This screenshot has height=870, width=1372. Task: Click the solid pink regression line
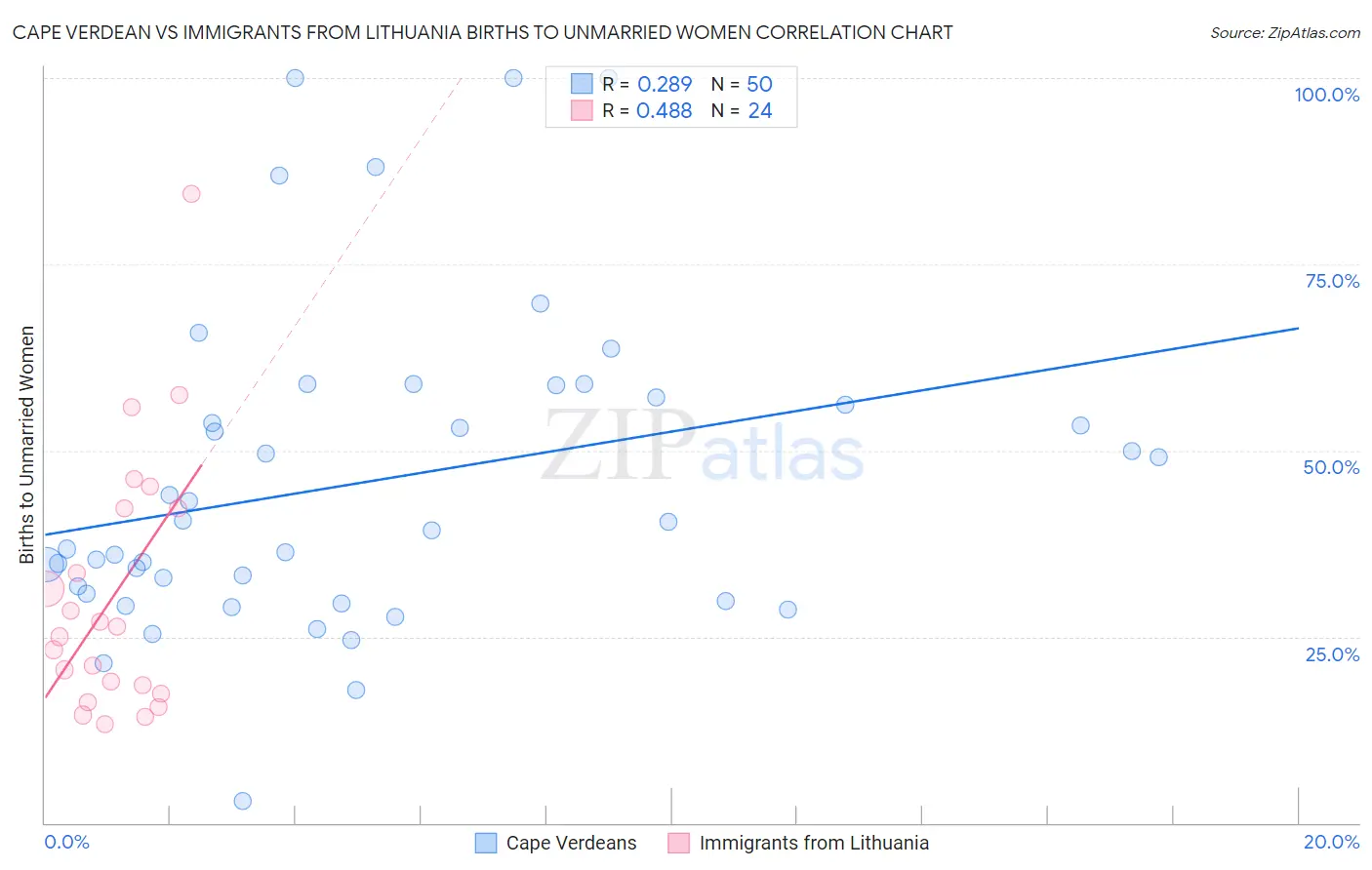tap(122, 582)
